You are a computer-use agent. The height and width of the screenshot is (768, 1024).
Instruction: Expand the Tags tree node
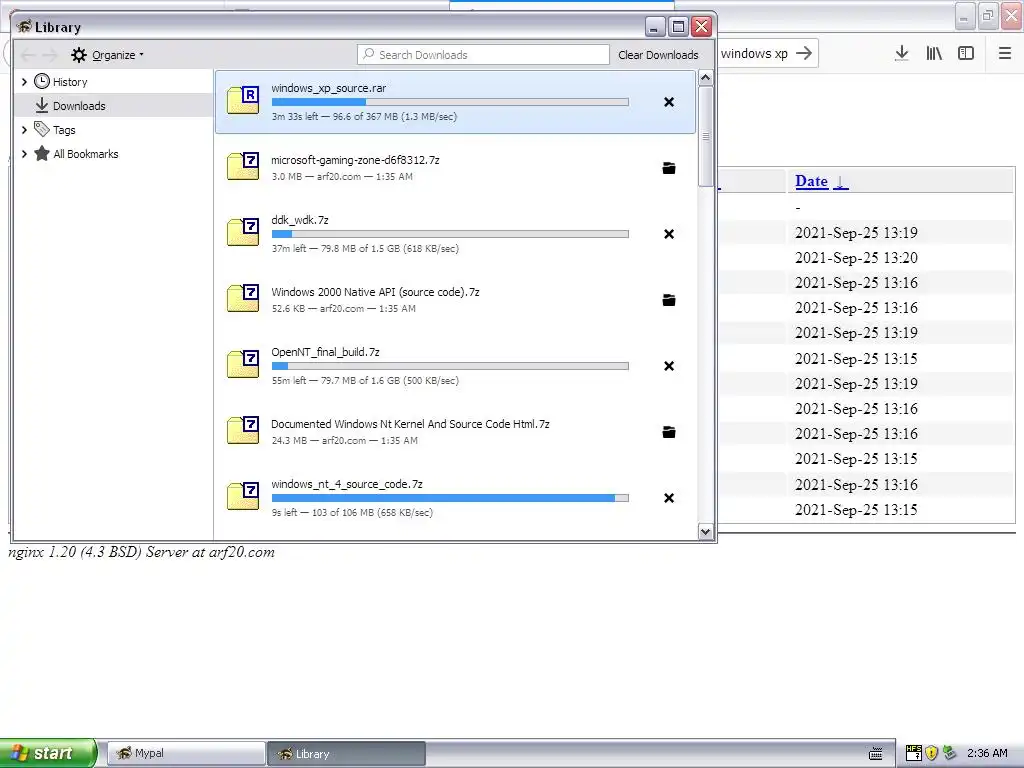pos(24,130)
